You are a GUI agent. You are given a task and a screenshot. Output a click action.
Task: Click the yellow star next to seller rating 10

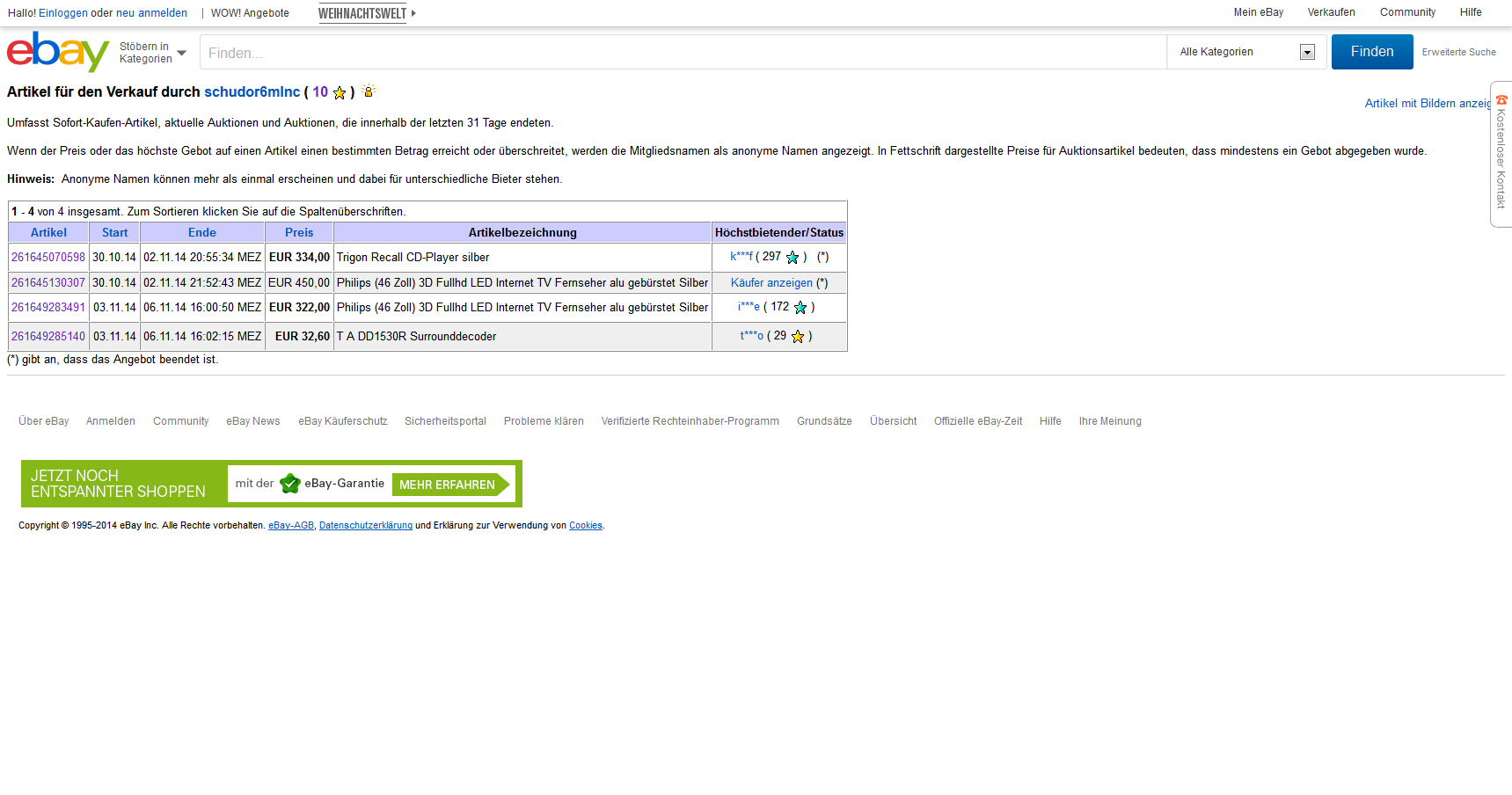pos(340,92)
